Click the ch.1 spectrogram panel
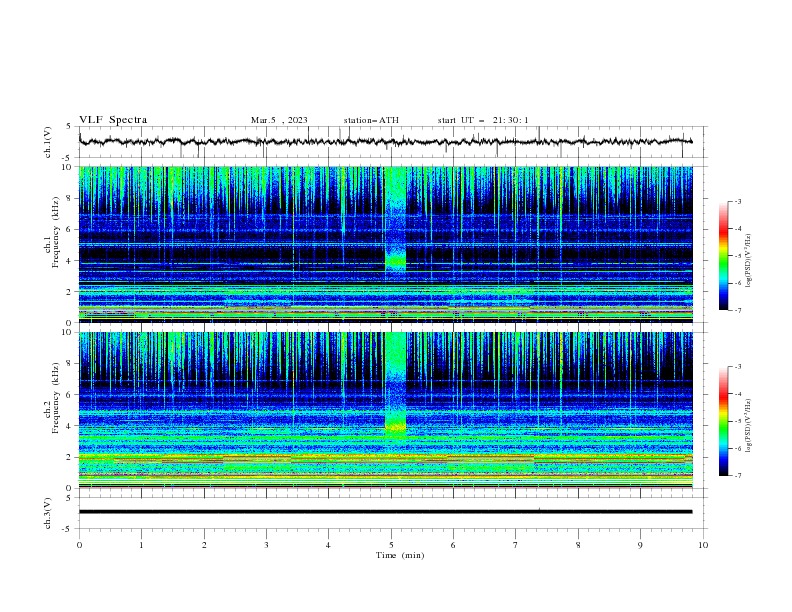The image size is (792, 612). pyautogui.click(x=386, y=244)
